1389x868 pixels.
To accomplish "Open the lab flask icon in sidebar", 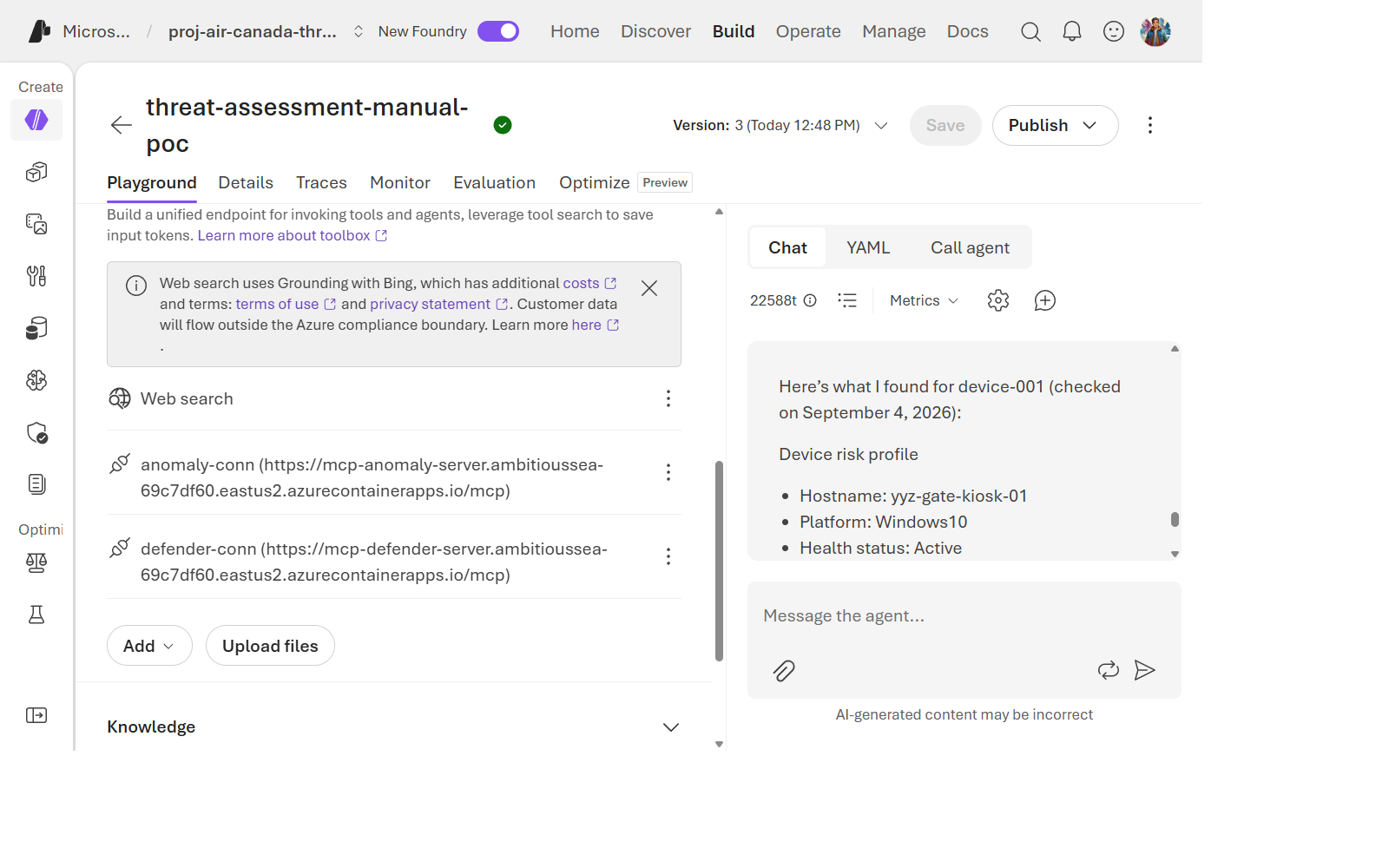I will 36,615.
